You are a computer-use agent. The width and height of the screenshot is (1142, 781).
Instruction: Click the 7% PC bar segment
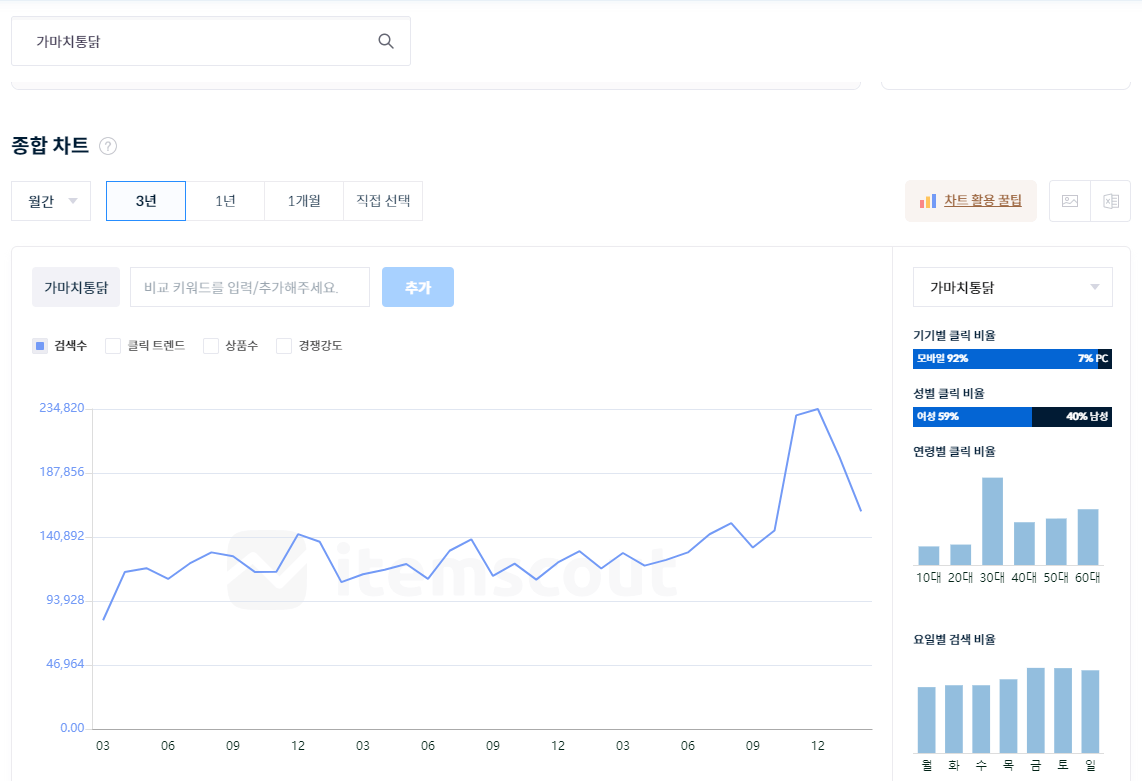point(1105,358)
